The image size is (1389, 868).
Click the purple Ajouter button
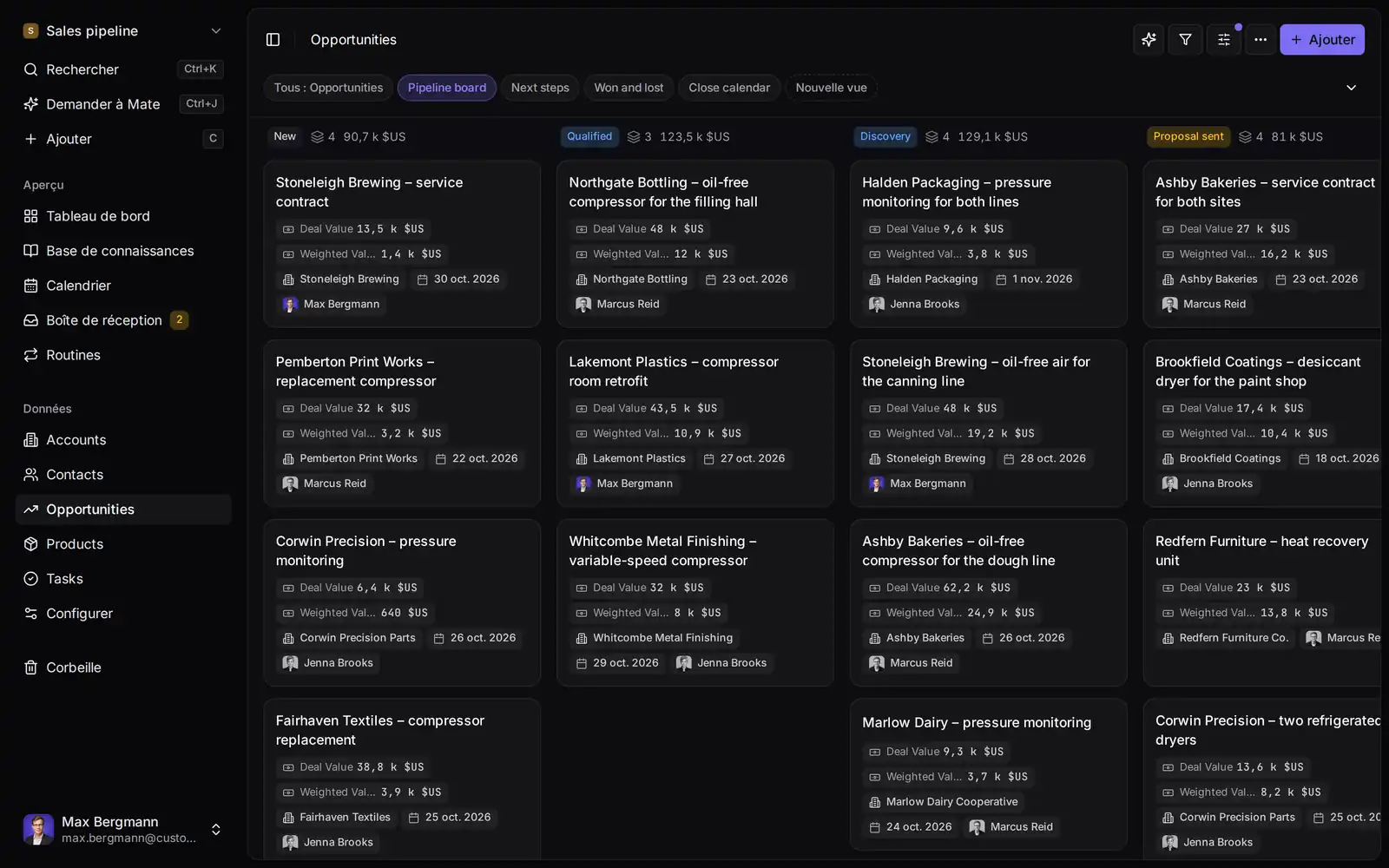click(1322, 40)
